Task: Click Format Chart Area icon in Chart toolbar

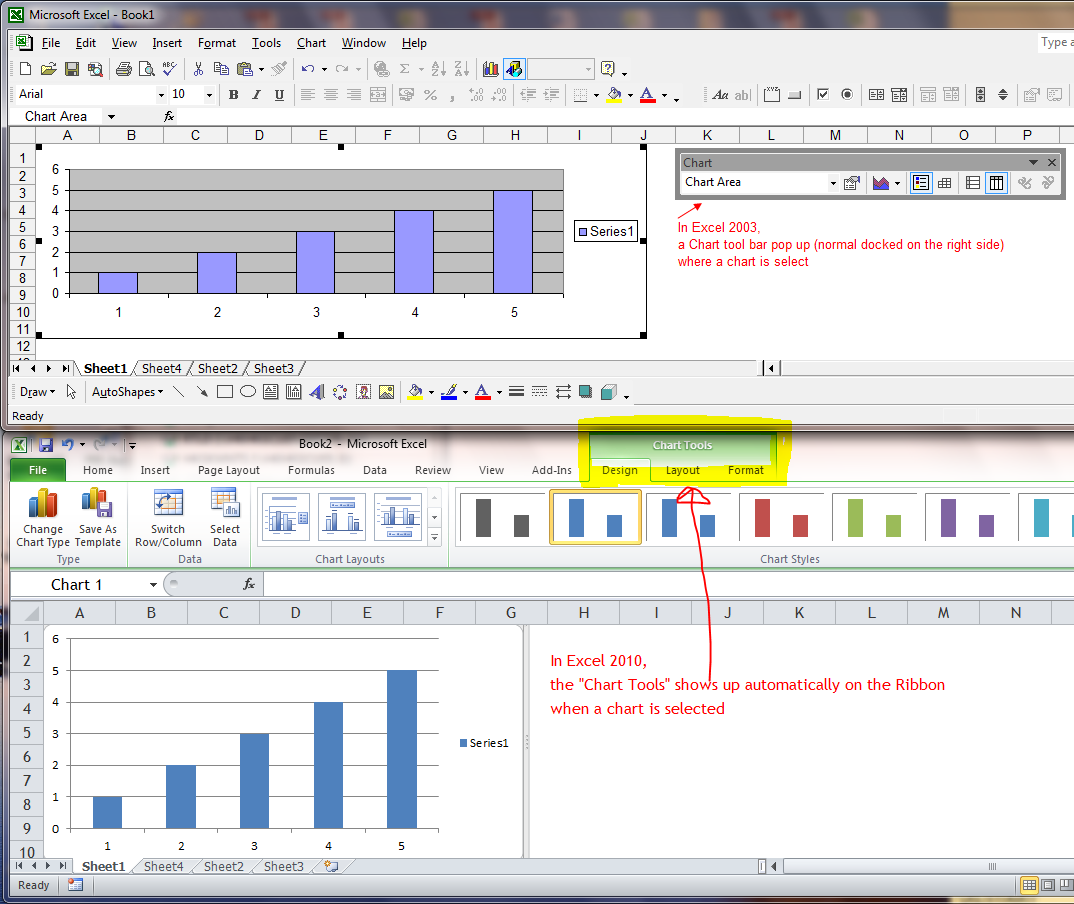Action: click(x=852, y=183)
